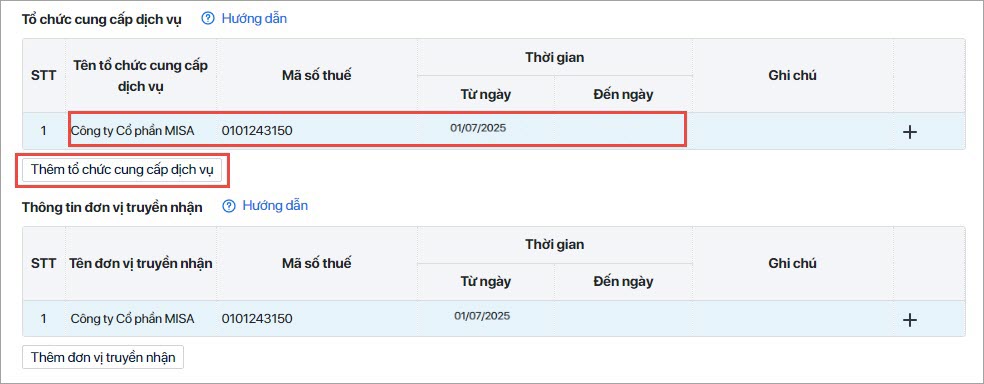This screenshot has width=984, height=384.
Task: Click the question mark icon beside Thông tin đơn vị truyền nhận
Action: [x=229, y=206]
